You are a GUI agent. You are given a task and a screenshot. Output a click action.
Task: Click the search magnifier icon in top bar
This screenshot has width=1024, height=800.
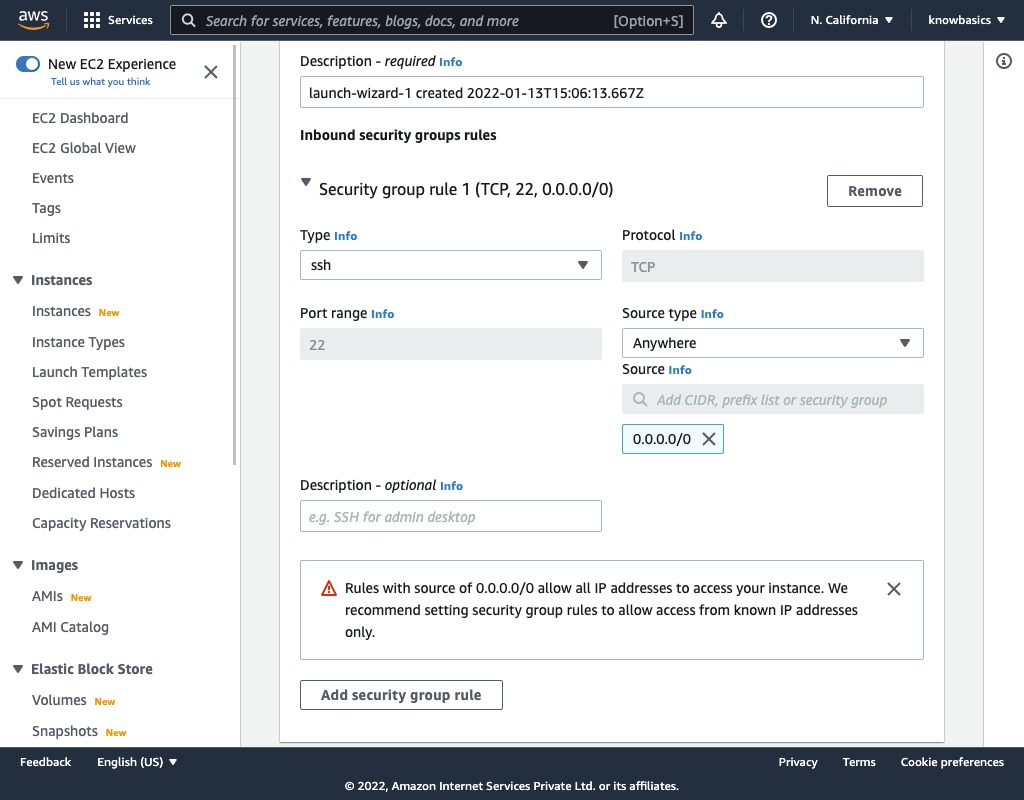[x=189, y=20]
